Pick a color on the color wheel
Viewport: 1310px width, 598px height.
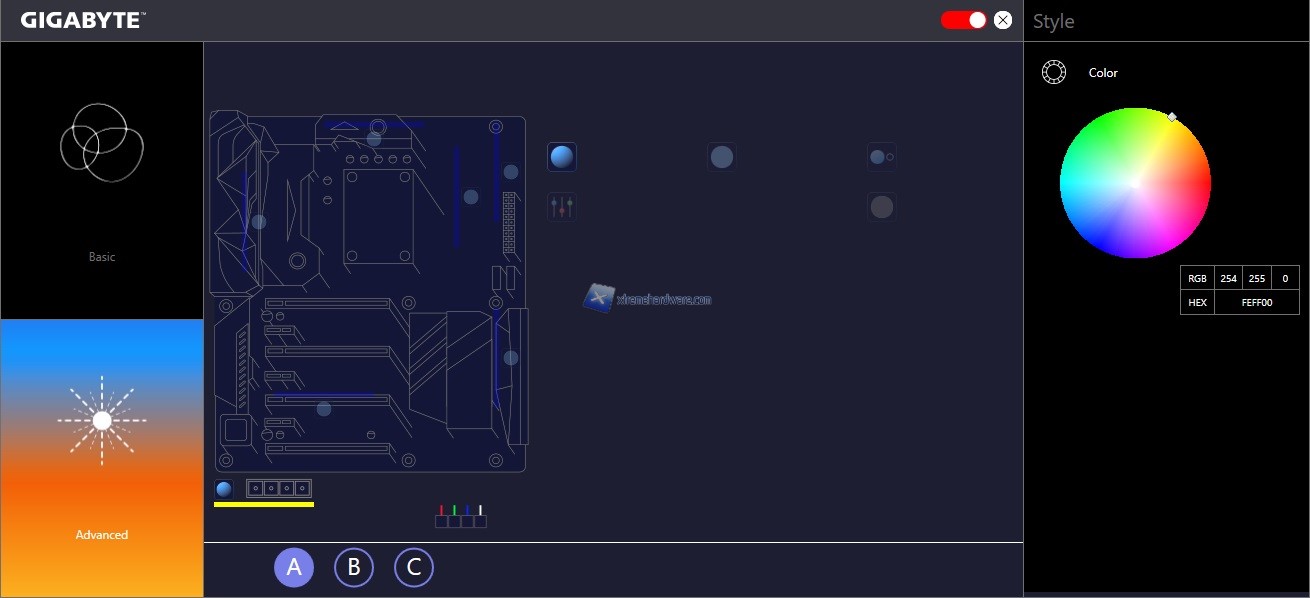pos(1135,183)
